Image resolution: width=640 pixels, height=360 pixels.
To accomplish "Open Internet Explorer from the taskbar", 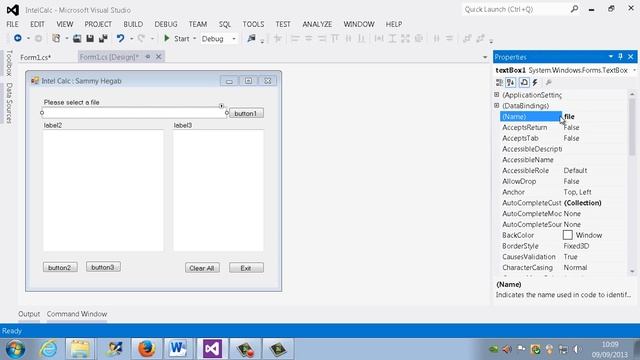I will [x=48, y=349].
